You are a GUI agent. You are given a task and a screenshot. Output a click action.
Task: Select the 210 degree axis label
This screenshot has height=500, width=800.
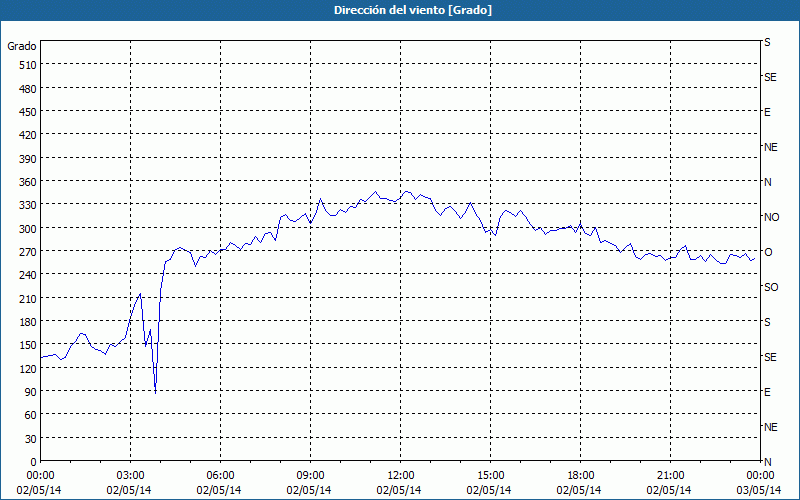coord(29,298)
